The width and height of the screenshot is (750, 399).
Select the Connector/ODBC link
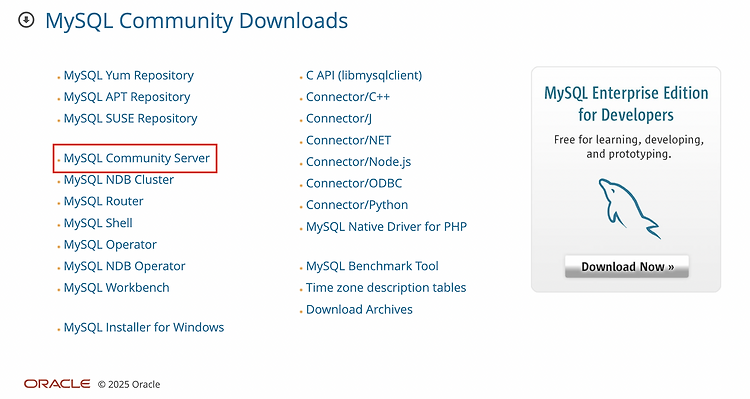pyautogui.click(x=354, y=184)
